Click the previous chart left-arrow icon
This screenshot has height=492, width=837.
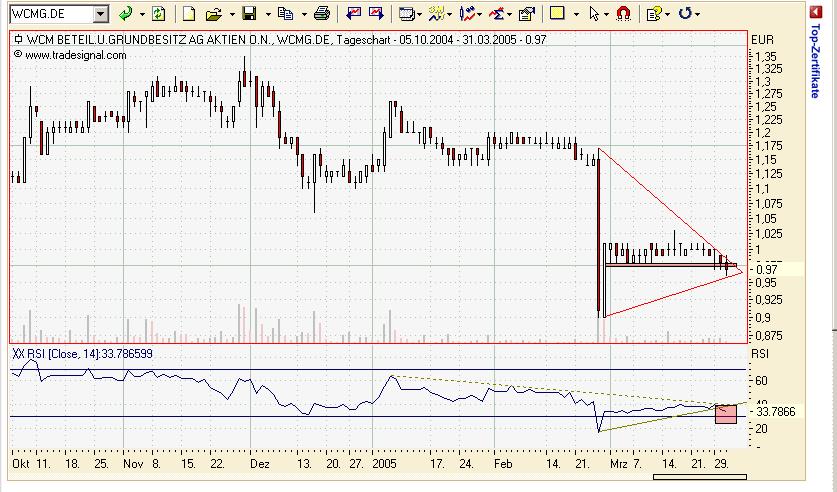(353, 13)
